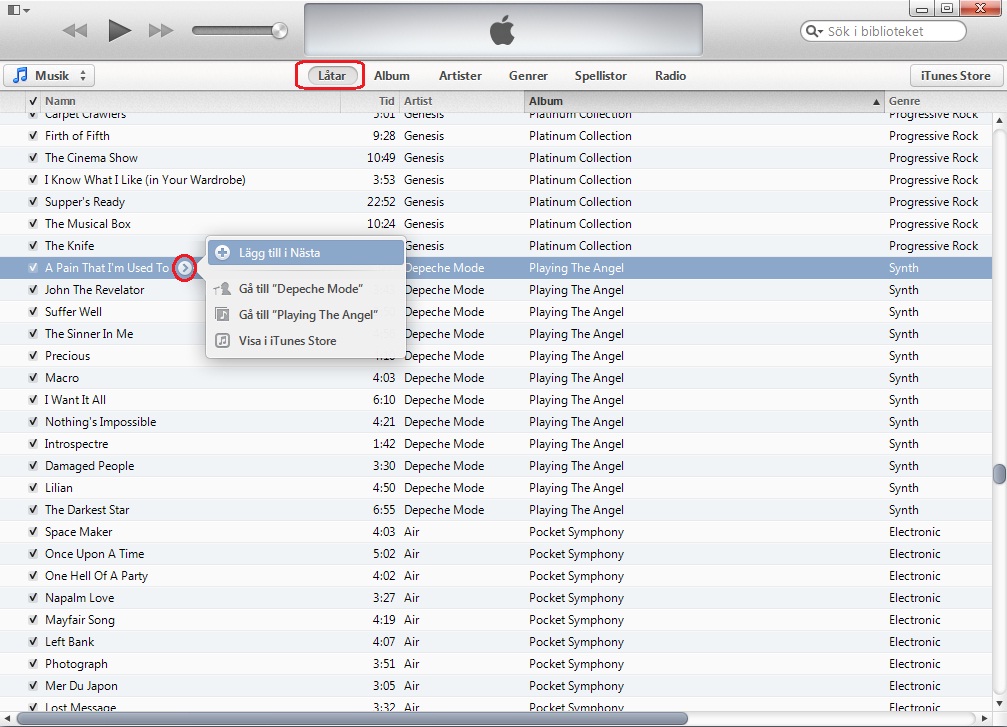Uncheck the 'John The Revelator' checkbox
1007x727 pixels.
coord(33,290)
